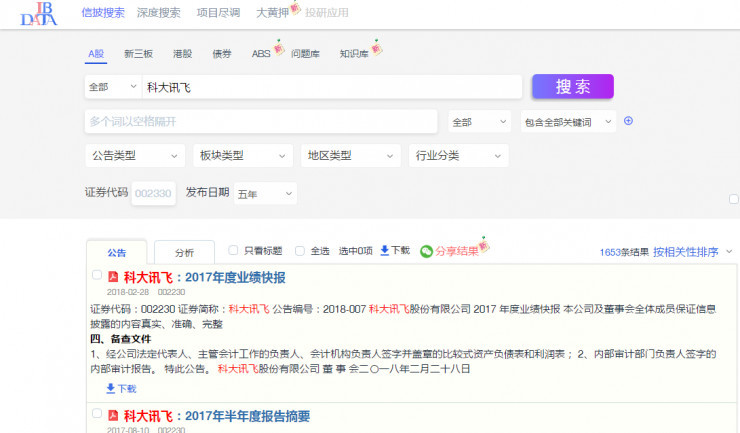
Task: Switch to the ABS tab
Action: [261, 54]
